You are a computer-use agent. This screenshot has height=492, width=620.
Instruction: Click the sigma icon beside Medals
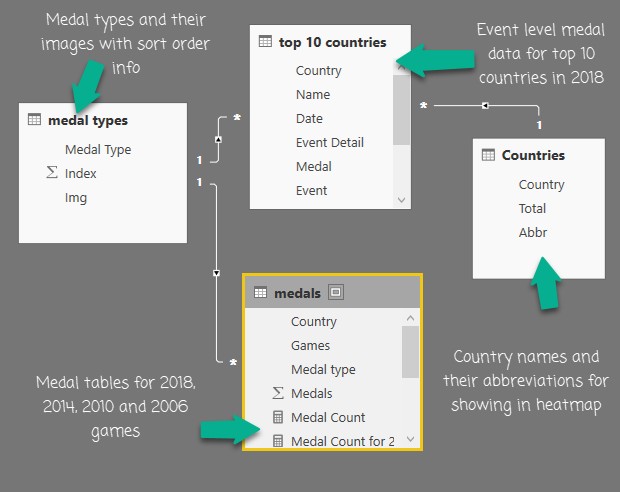pos(278,394)
